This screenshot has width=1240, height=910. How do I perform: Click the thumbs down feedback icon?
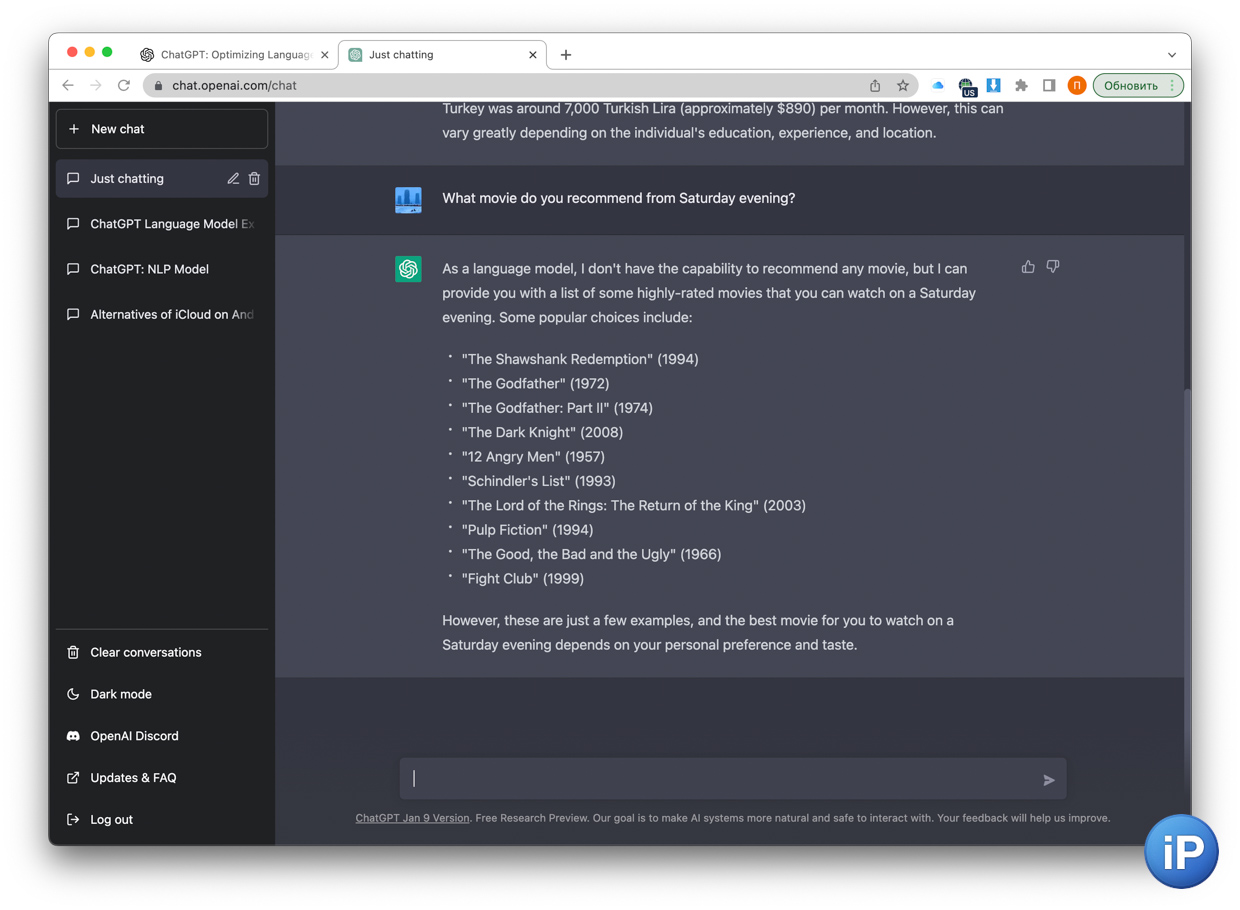point(1052,267)
